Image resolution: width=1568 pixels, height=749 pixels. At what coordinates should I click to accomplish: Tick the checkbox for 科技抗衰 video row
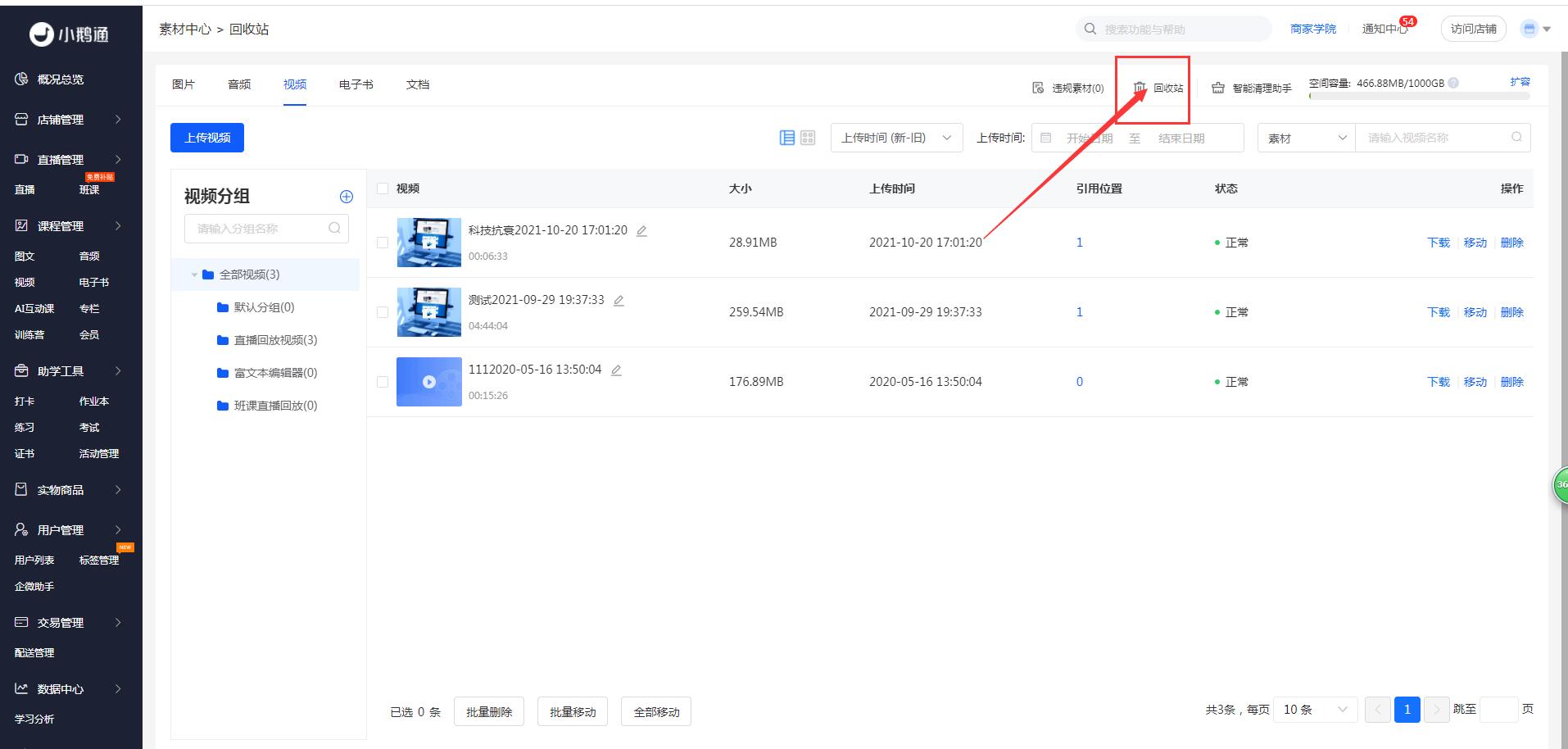click(383, 243)
